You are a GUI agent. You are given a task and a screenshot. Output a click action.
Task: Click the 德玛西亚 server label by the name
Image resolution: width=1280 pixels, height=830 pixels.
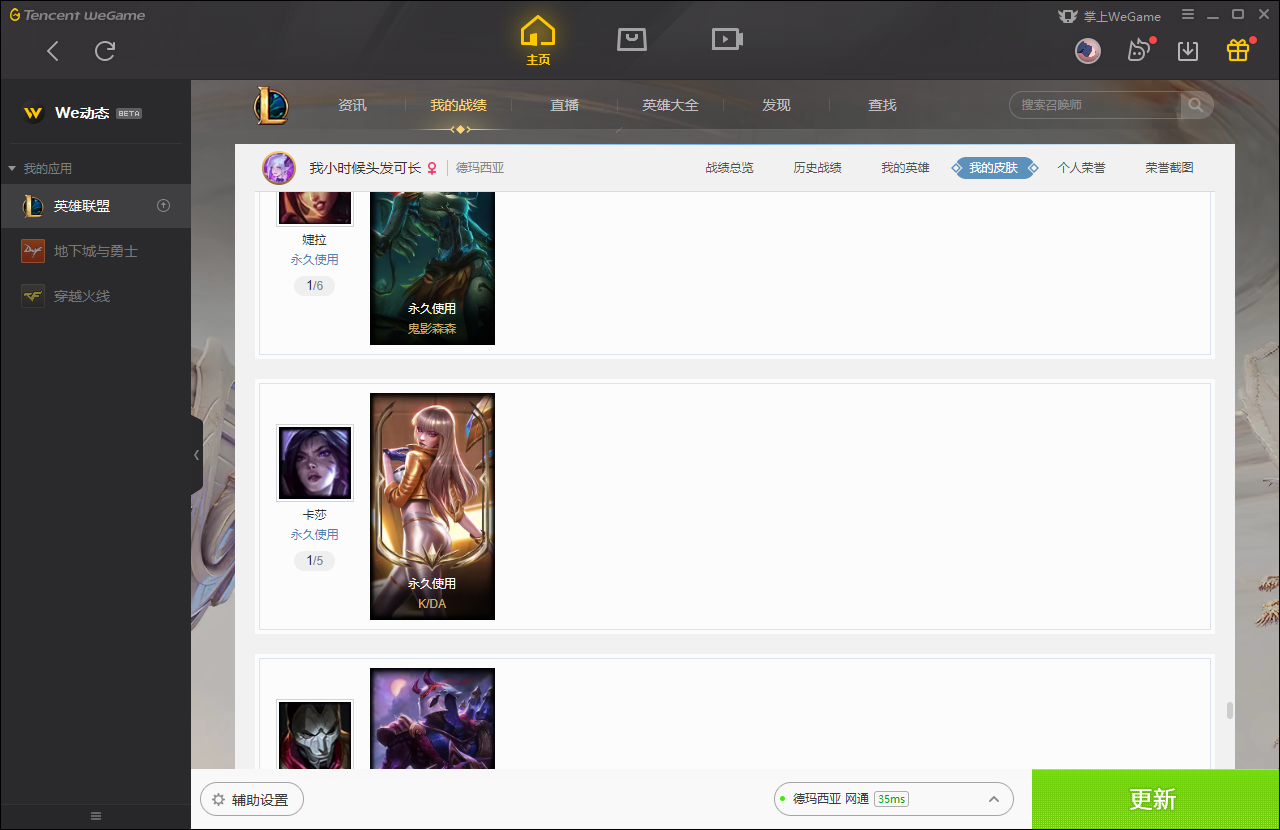[x=480, y=168]
